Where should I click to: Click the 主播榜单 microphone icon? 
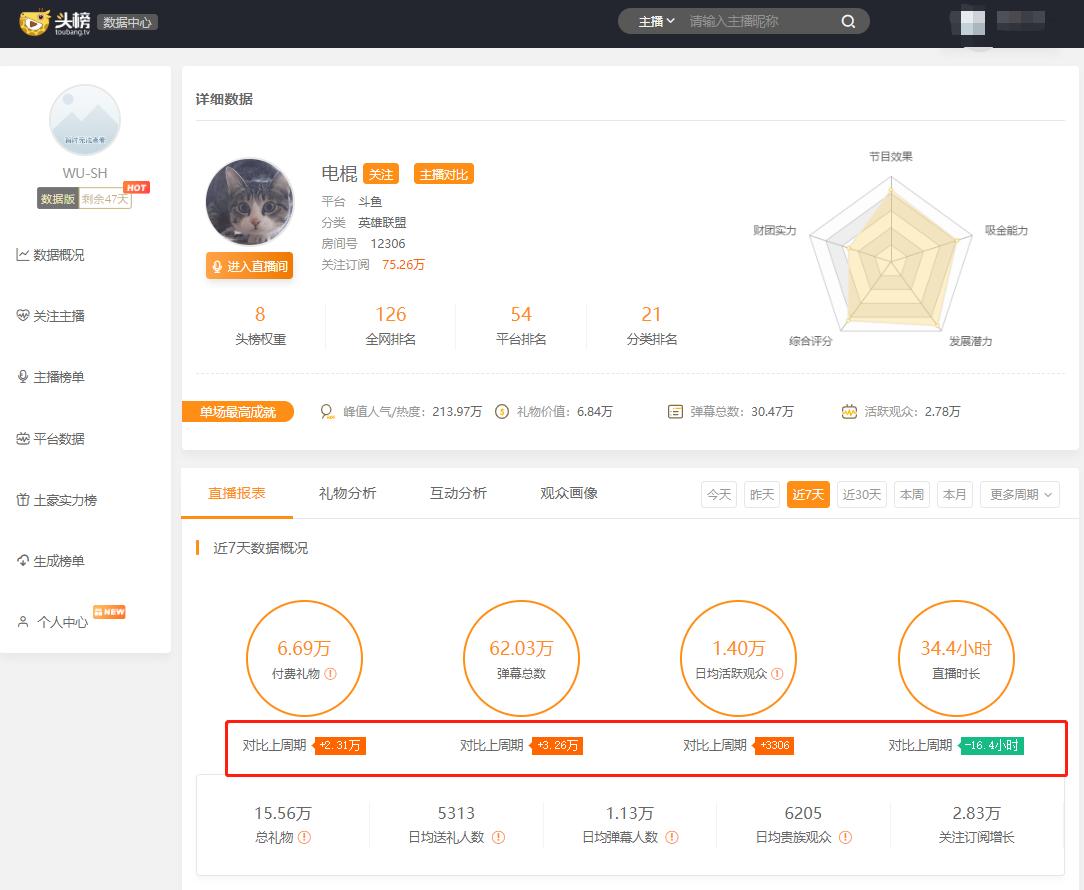pyautogui.click(x=22, y=377)
